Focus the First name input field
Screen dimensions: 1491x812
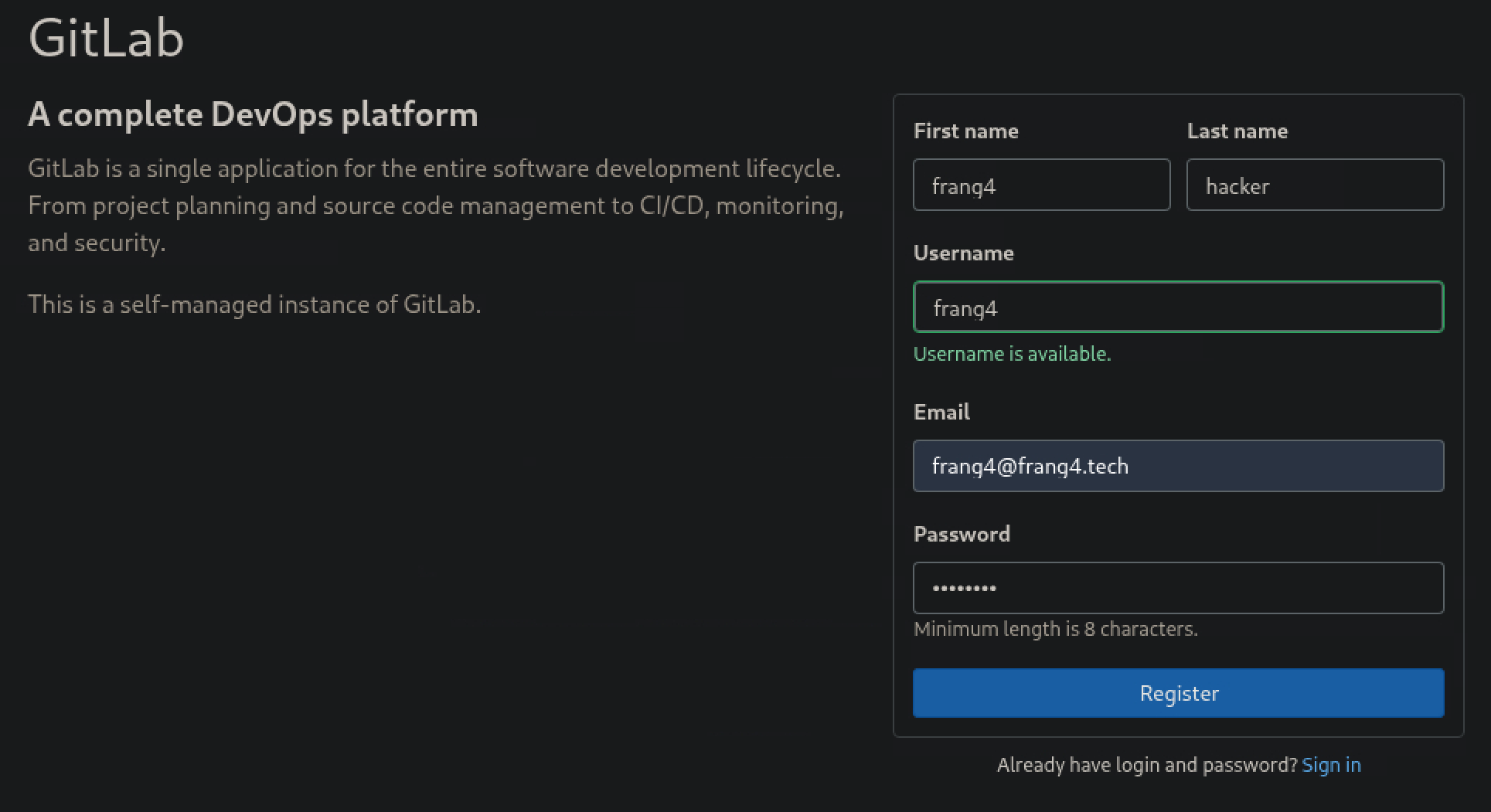pyautogui.click(x=1041, y=185)
